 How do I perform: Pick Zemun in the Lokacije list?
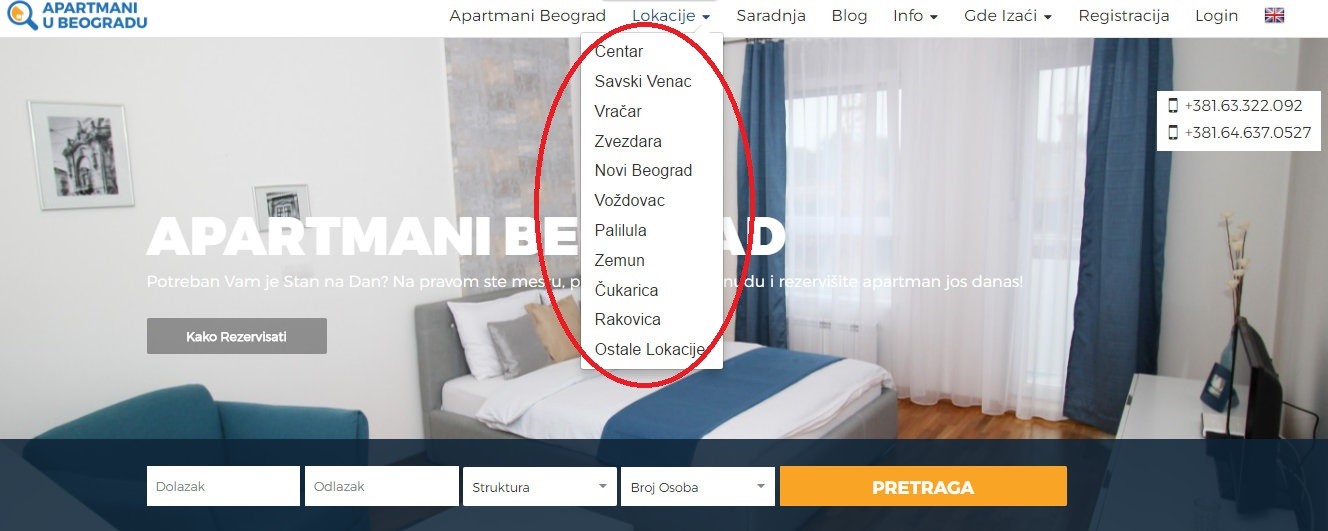tap(619, 261)
